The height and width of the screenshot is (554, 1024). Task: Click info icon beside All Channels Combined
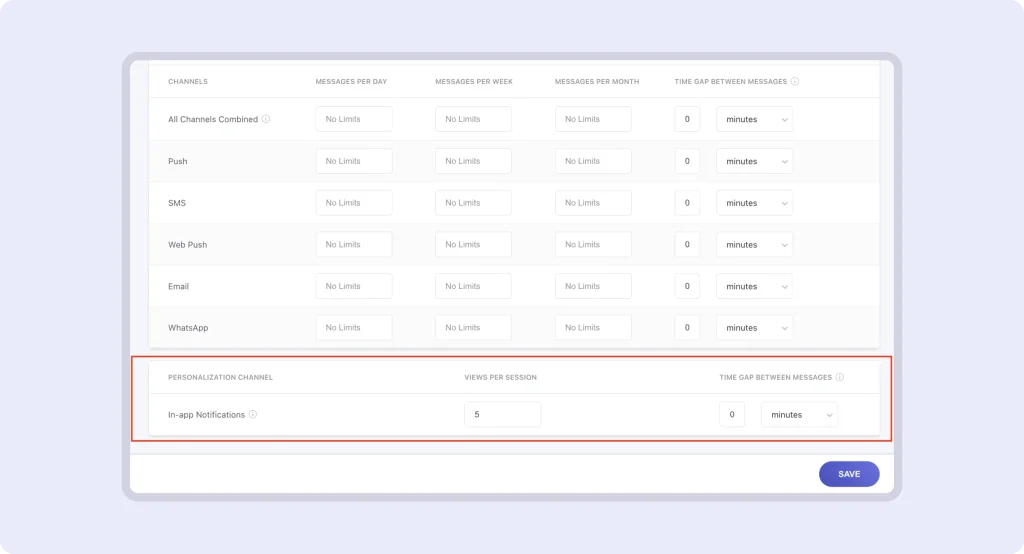[266, 119]
